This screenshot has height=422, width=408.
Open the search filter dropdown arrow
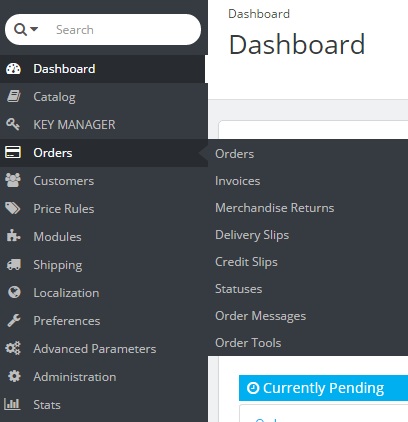34,29
